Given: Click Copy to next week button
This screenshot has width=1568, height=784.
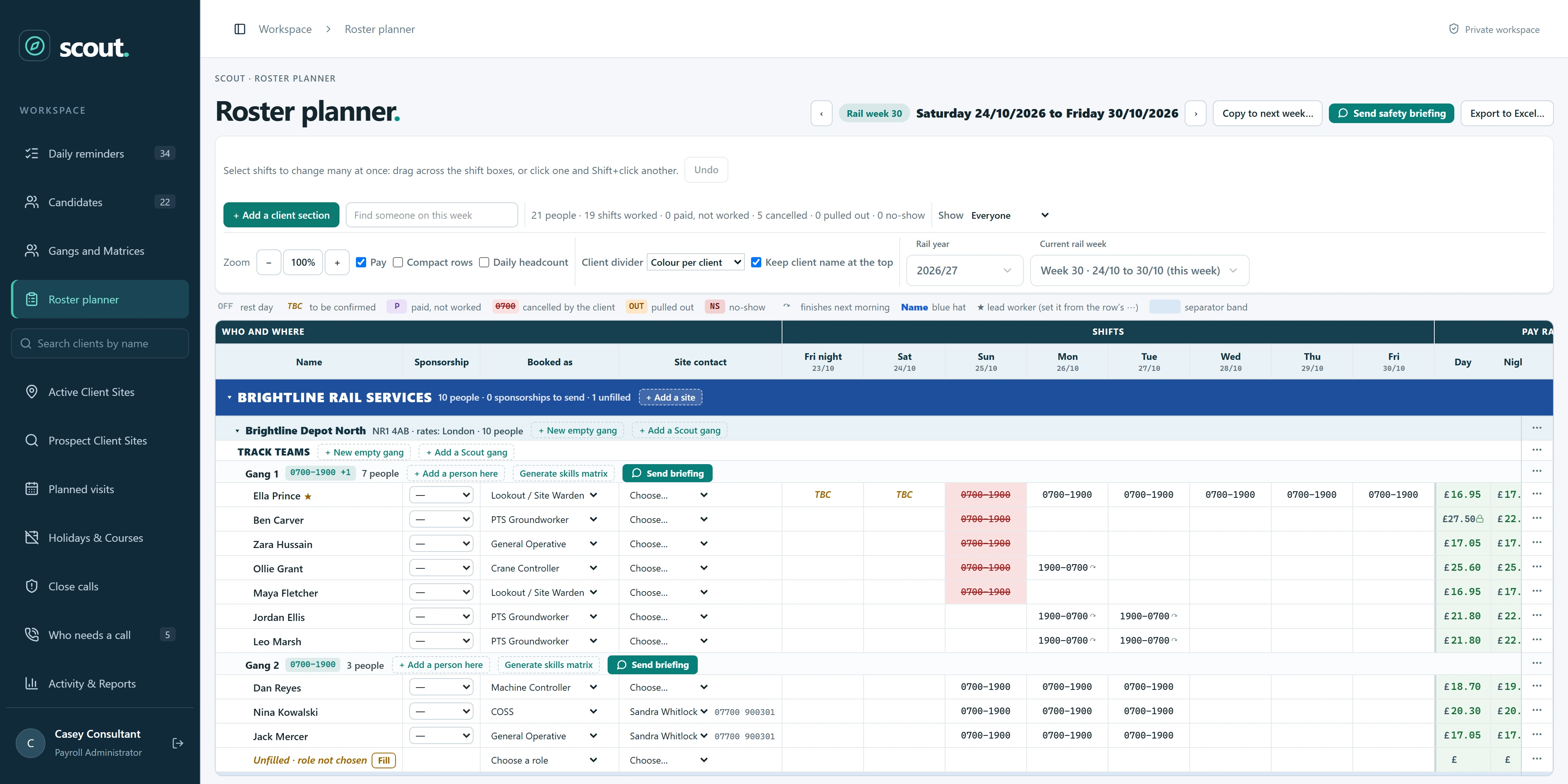Looking at the screenshot, I should click(1267, 114).
